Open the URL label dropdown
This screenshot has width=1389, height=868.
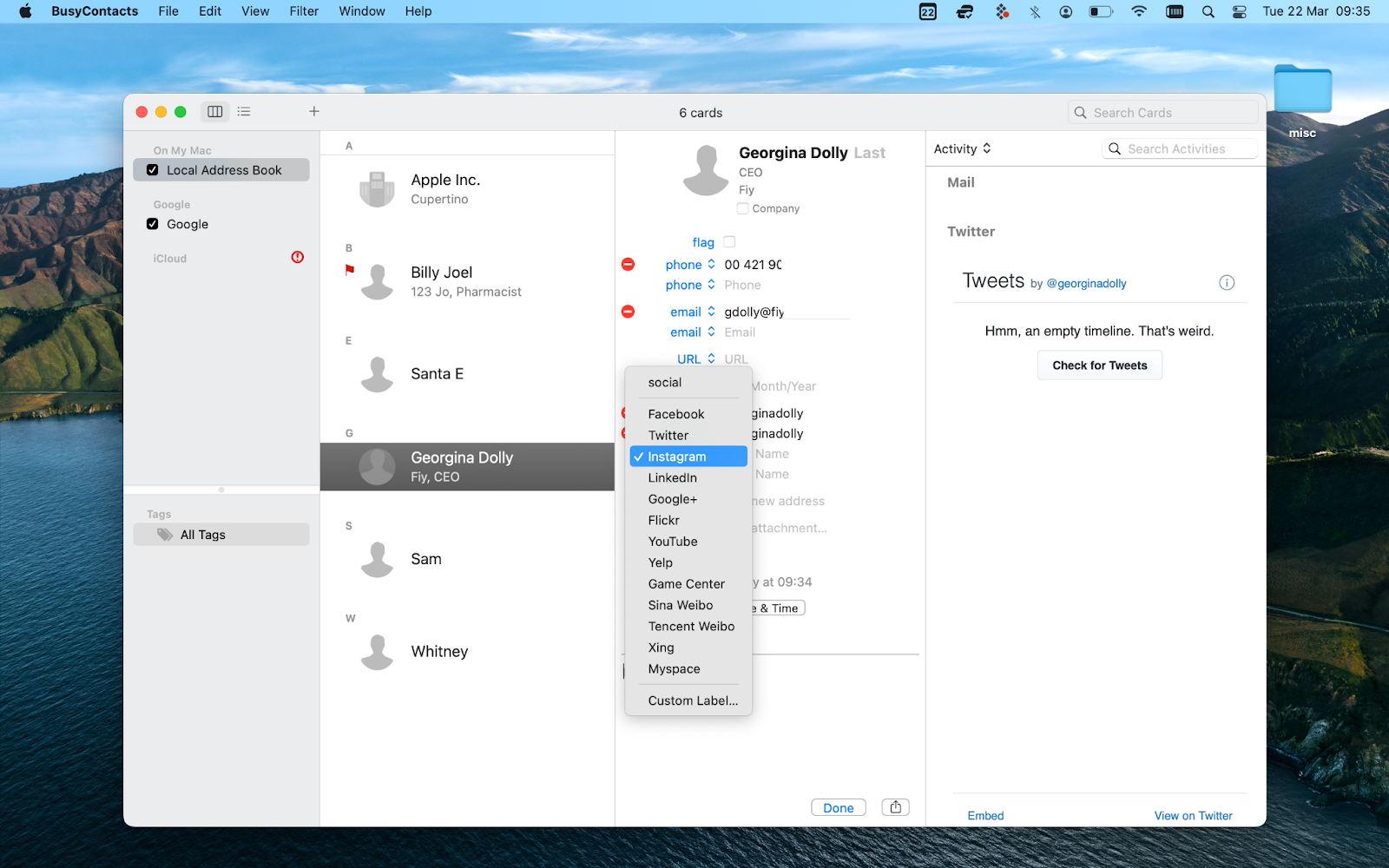(696, 358)
